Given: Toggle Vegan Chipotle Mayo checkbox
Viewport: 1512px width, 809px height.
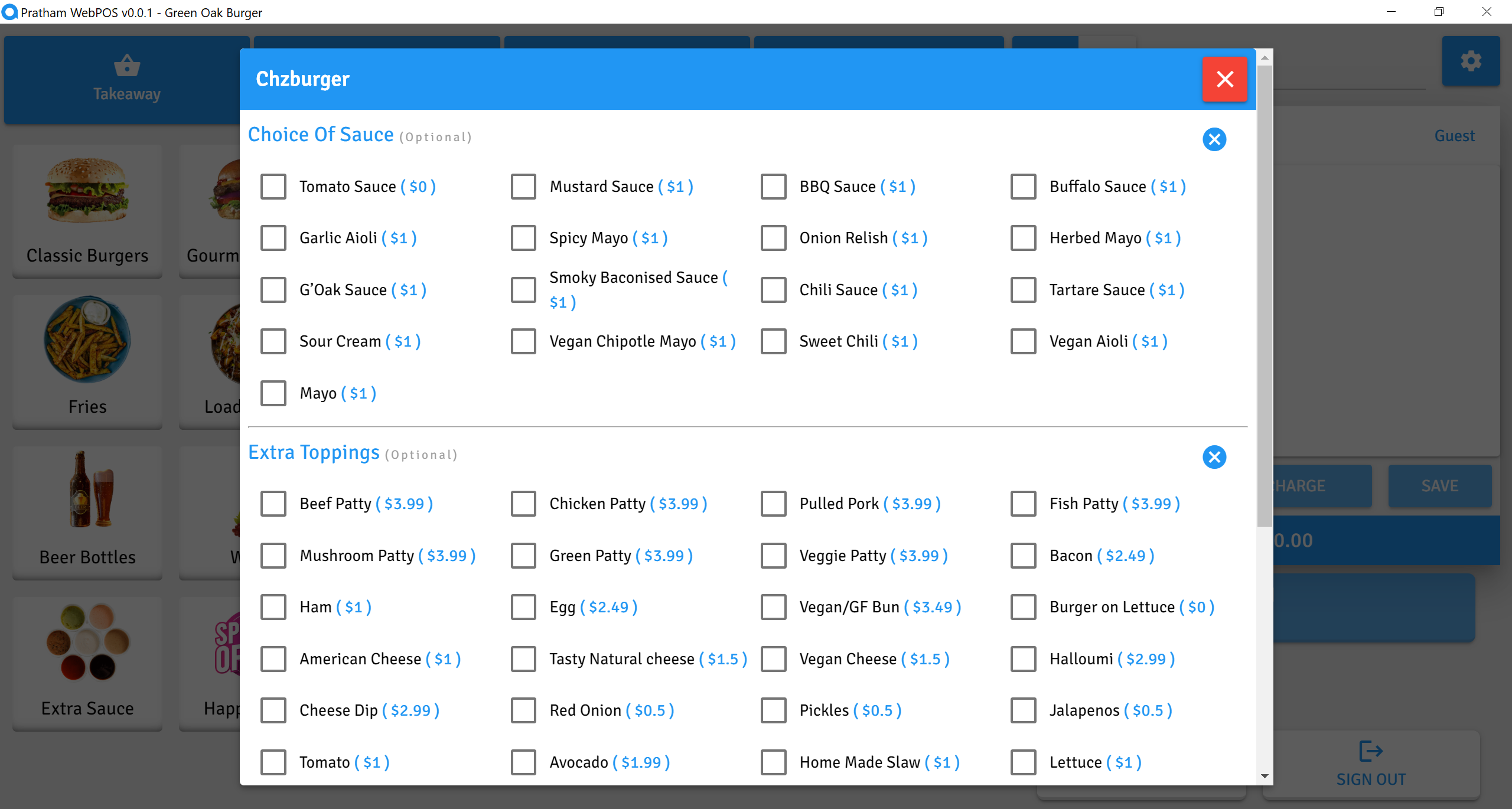Looking at the screenshot, I should click(524, 341).
